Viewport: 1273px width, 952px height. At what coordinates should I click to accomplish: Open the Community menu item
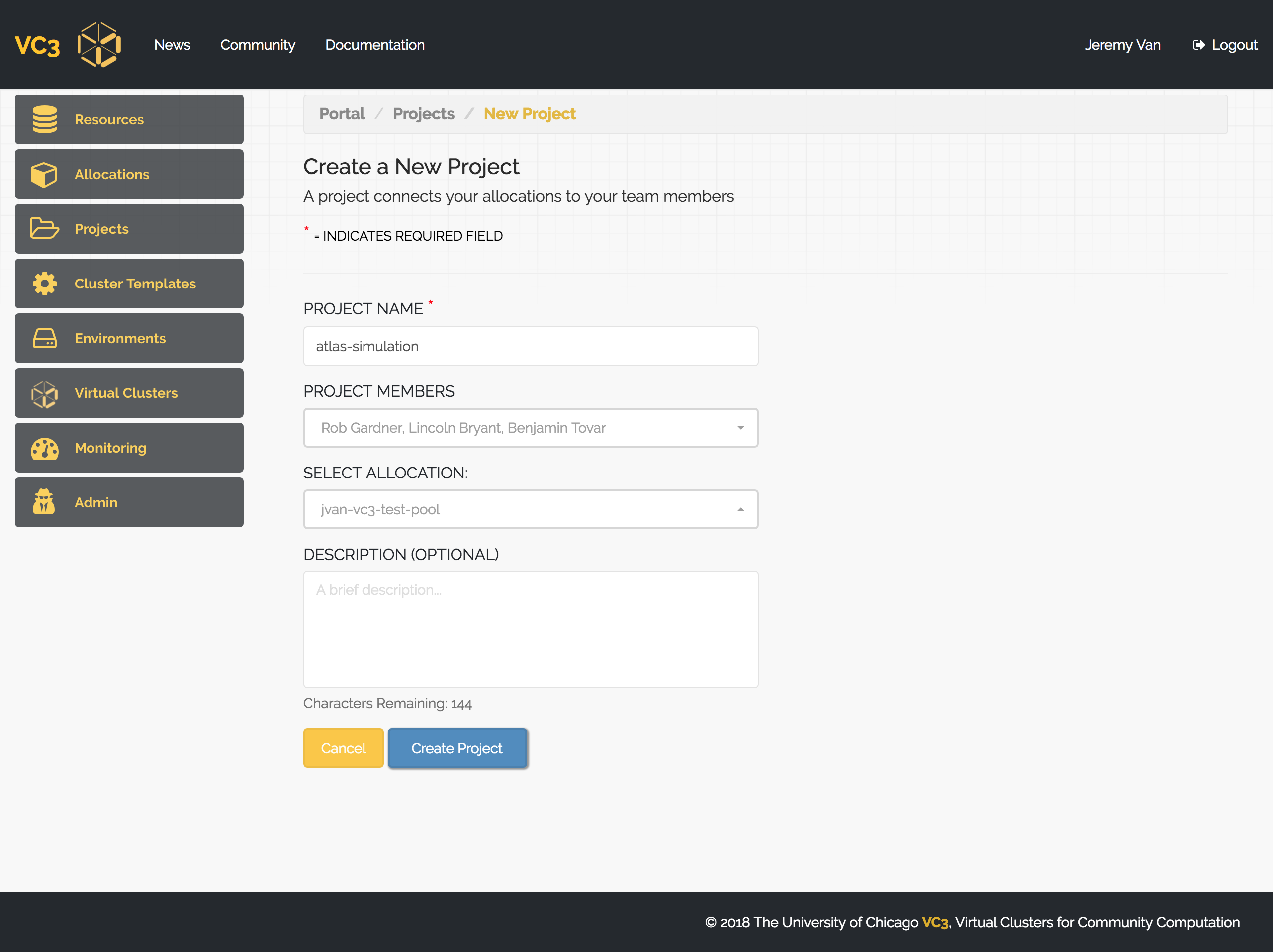point(258,44)
